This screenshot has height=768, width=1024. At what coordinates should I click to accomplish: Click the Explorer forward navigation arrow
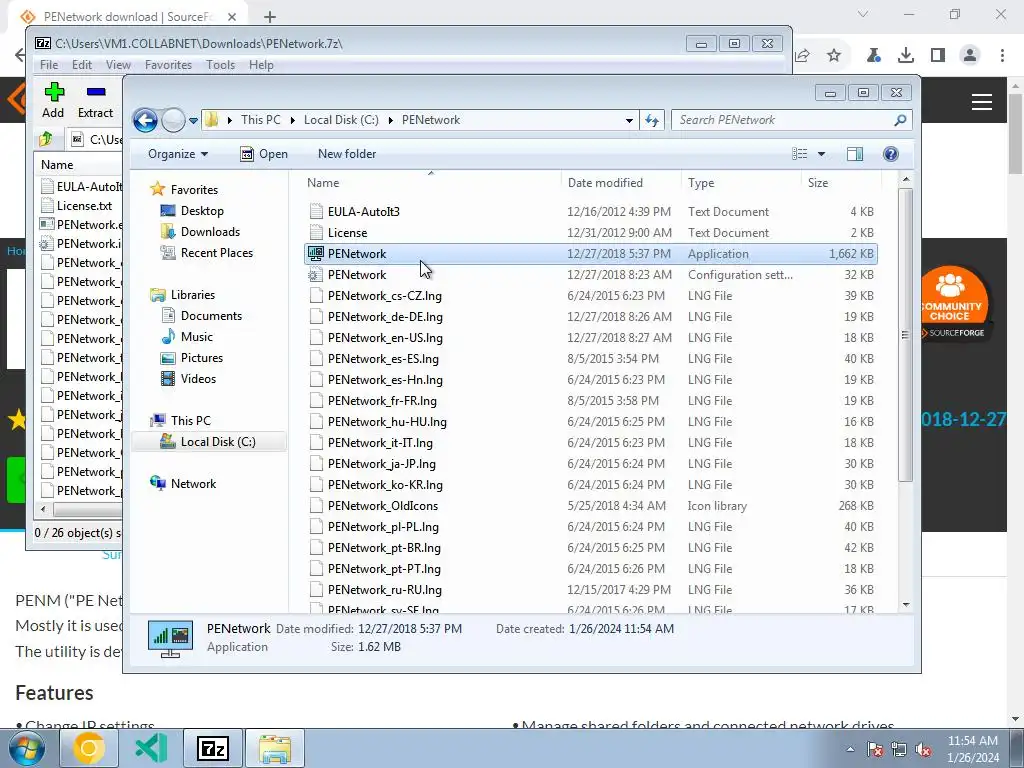coord(173,120)
